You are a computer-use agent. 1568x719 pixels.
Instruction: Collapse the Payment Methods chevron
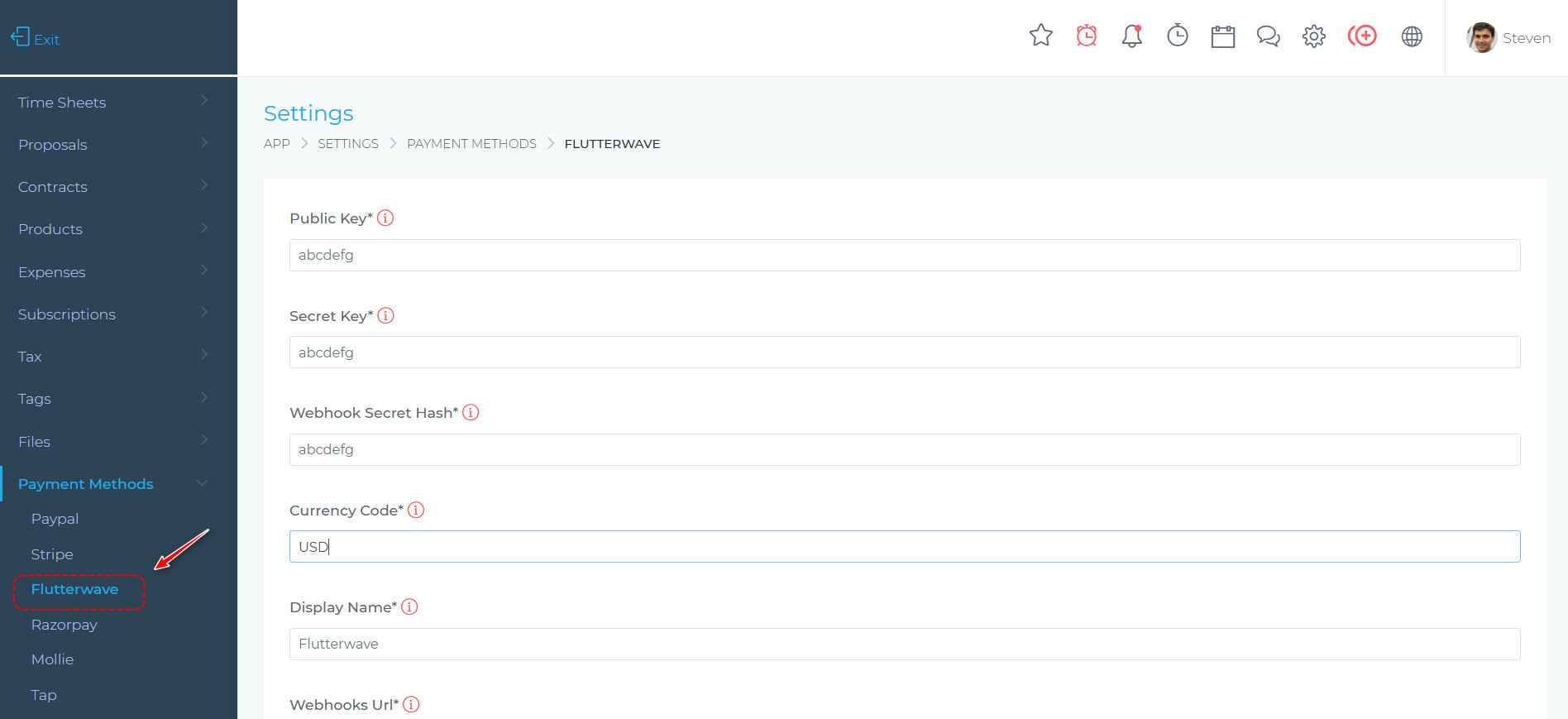pyautogui.click(x=203, y=482)
